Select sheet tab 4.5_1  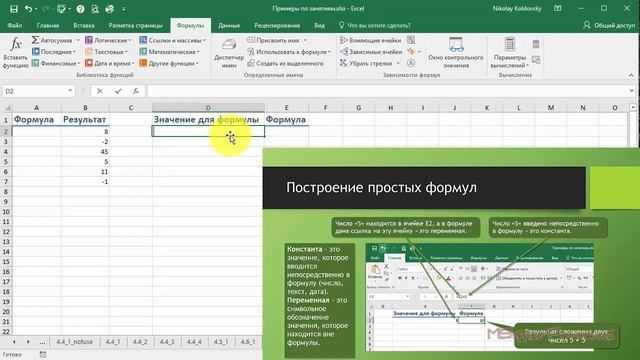[221, 342]
